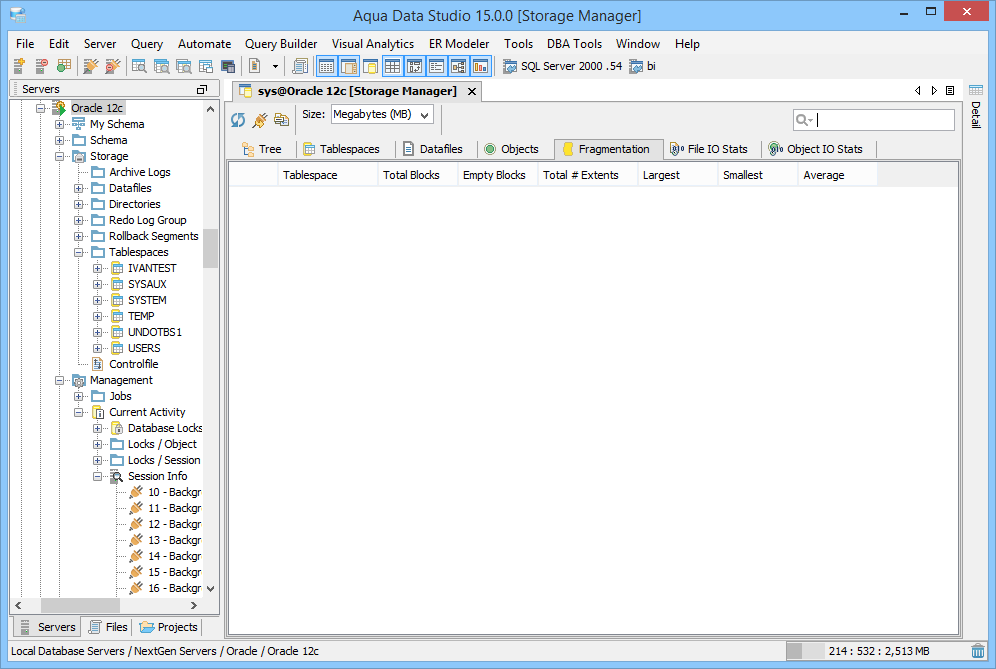Expand the My Schema node
996x669 pixels.
coord(60,125)
